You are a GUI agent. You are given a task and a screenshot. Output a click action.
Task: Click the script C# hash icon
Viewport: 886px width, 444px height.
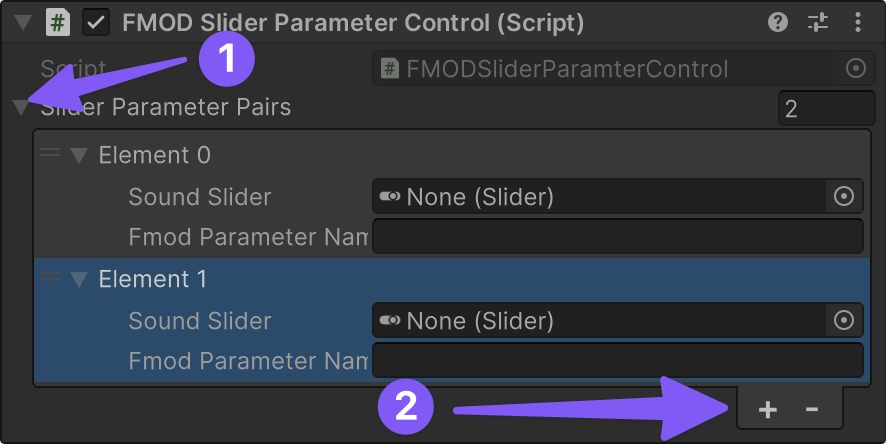[x=58, y=22]
